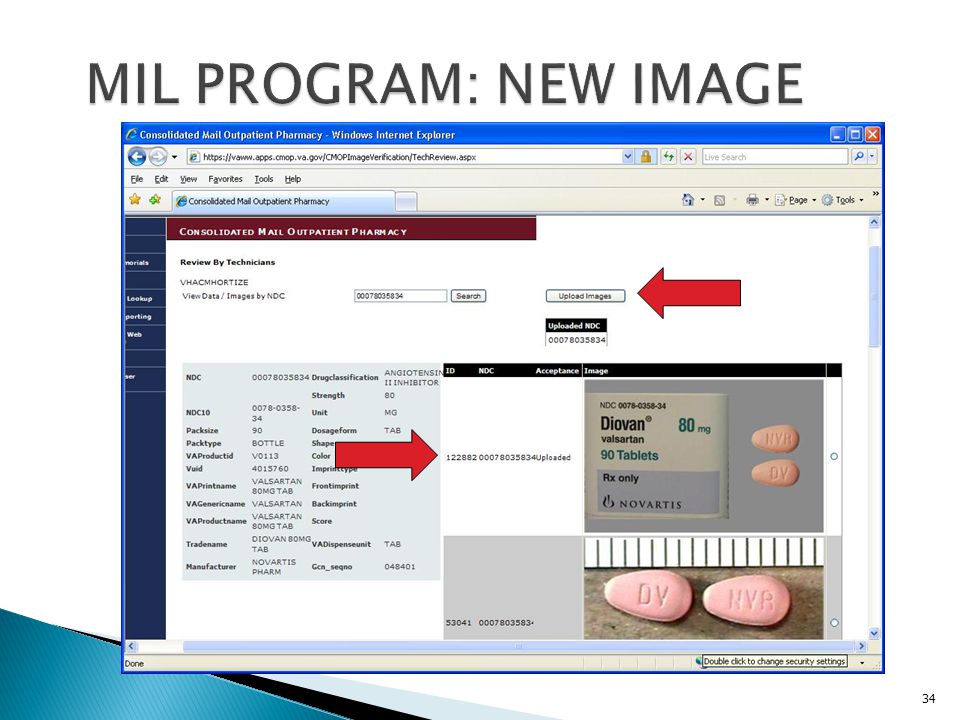The image size is (960, 720).
Task: Open a new blank tab
Action: coord(406,201)
